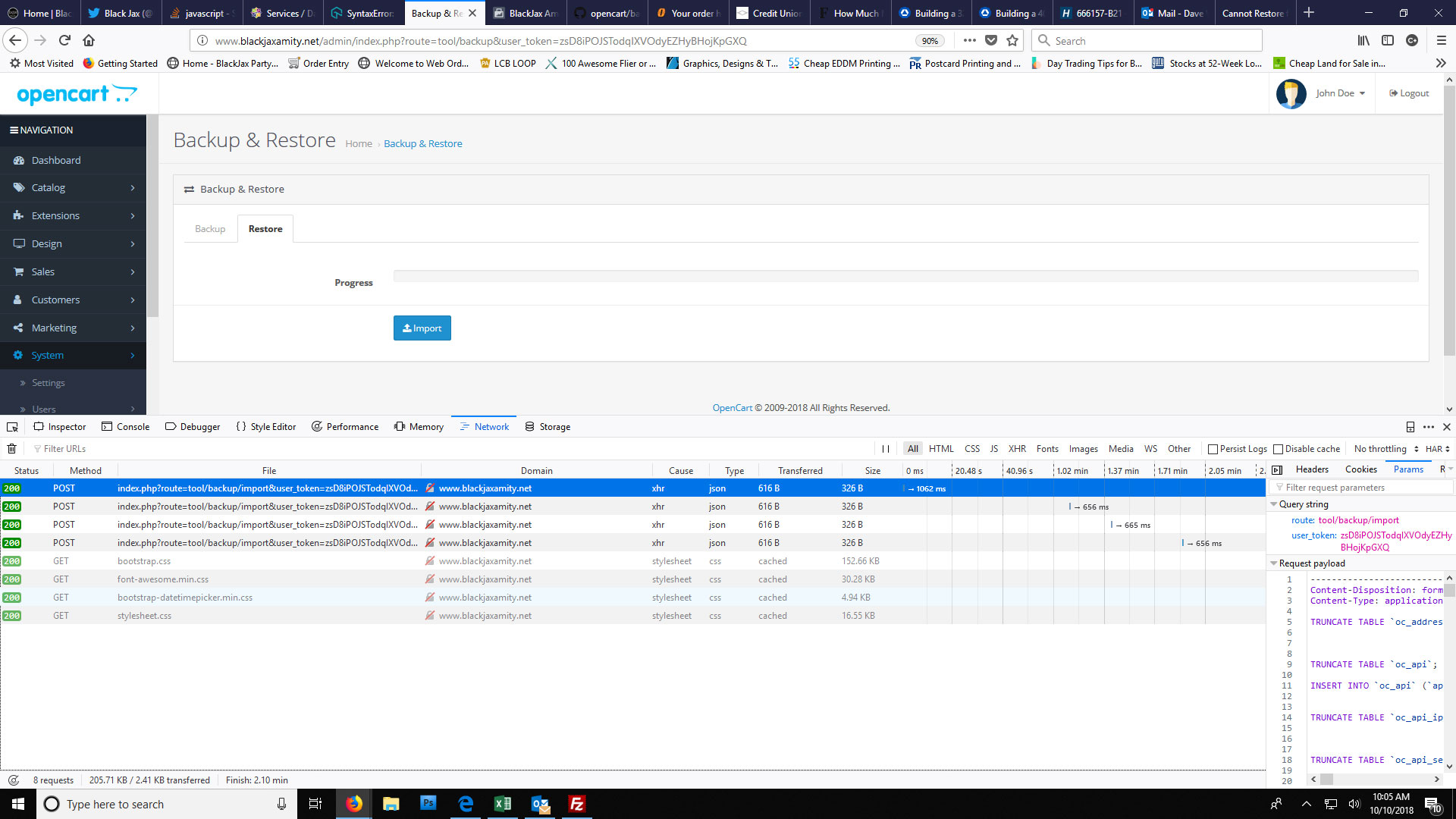
Task: Toggle the browser sidebar icon
Action: tap(1388, 40)
